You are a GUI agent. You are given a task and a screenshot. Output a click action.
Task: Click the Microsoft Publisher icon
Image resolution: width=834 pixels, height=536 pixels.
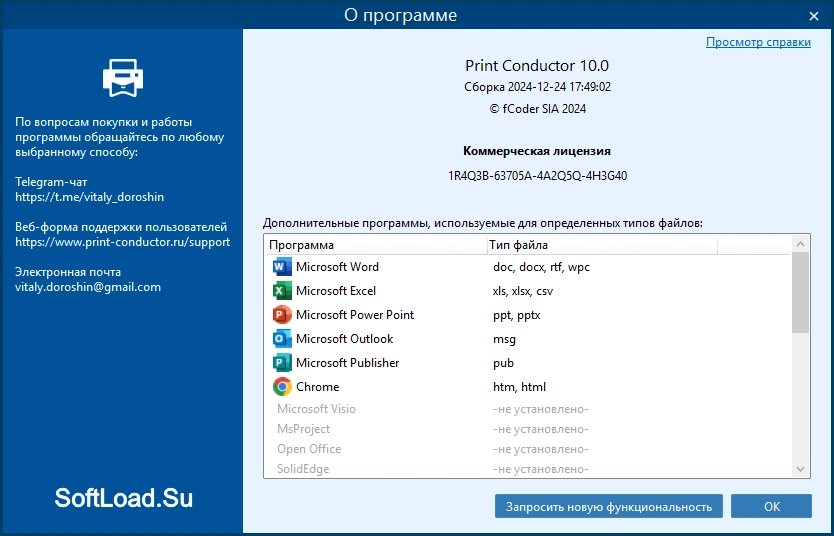pyautogui.click(x=282, y=363)
